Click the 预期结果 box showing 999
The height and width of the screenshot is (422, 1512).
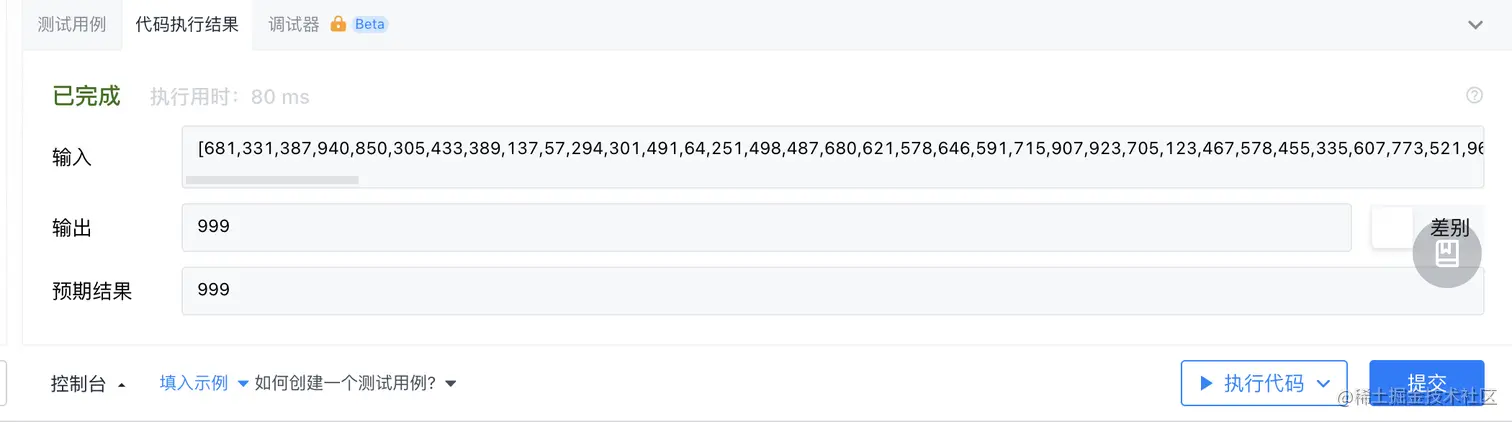[x=830, y=291]
